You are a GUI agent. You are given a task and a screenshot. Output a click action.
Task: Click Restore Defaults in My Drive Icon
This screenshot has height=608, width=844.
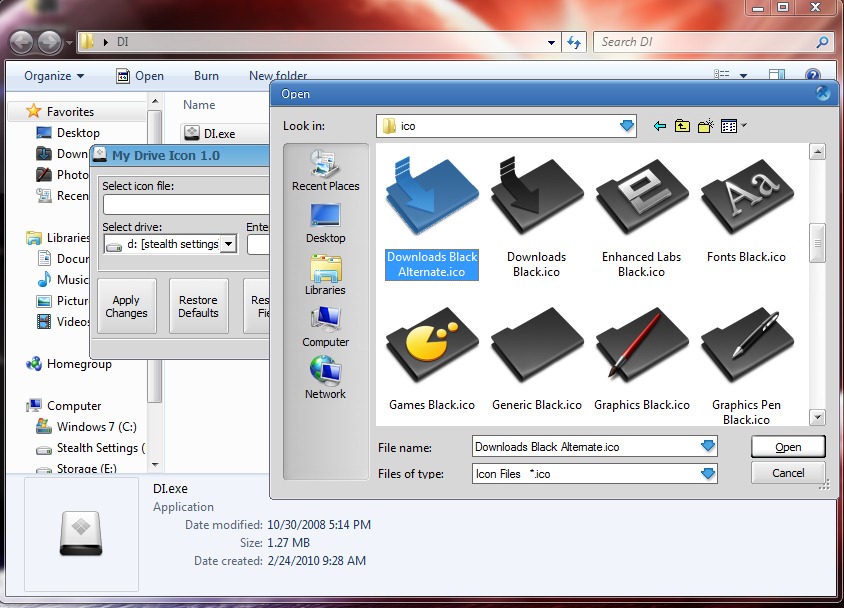[x=198, y=306]
